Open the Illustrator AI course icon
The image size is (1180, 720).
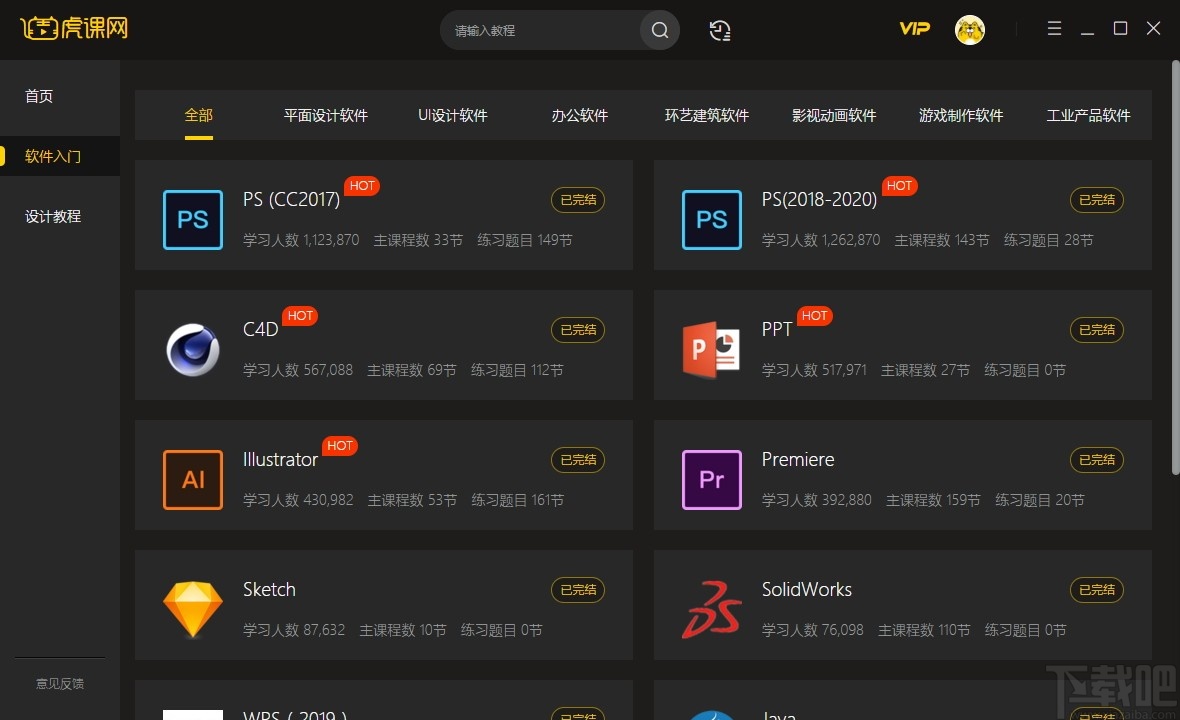(x=192, y=480)
